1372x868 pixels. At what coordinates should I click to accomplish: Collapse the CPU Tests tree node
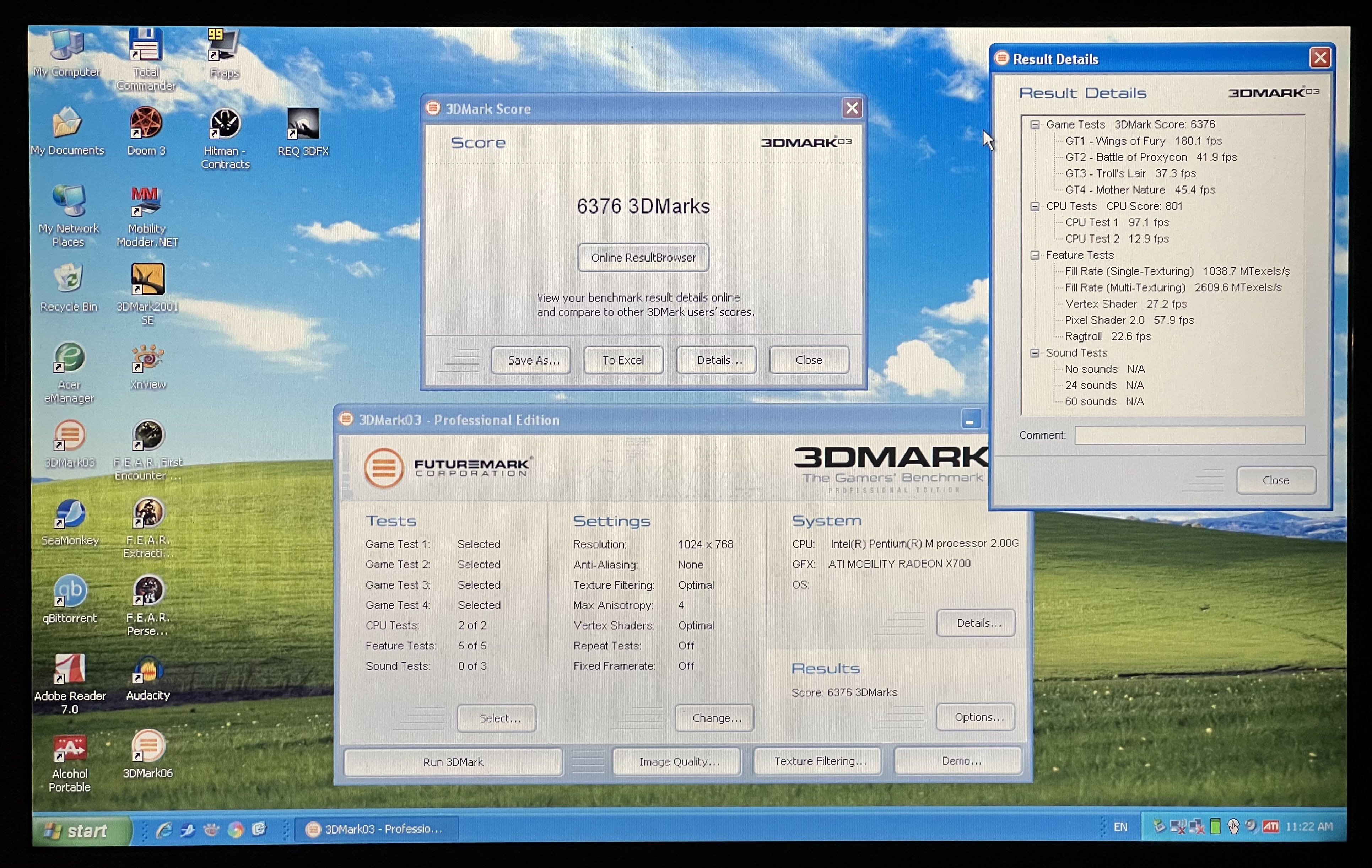pos(1035,206)
